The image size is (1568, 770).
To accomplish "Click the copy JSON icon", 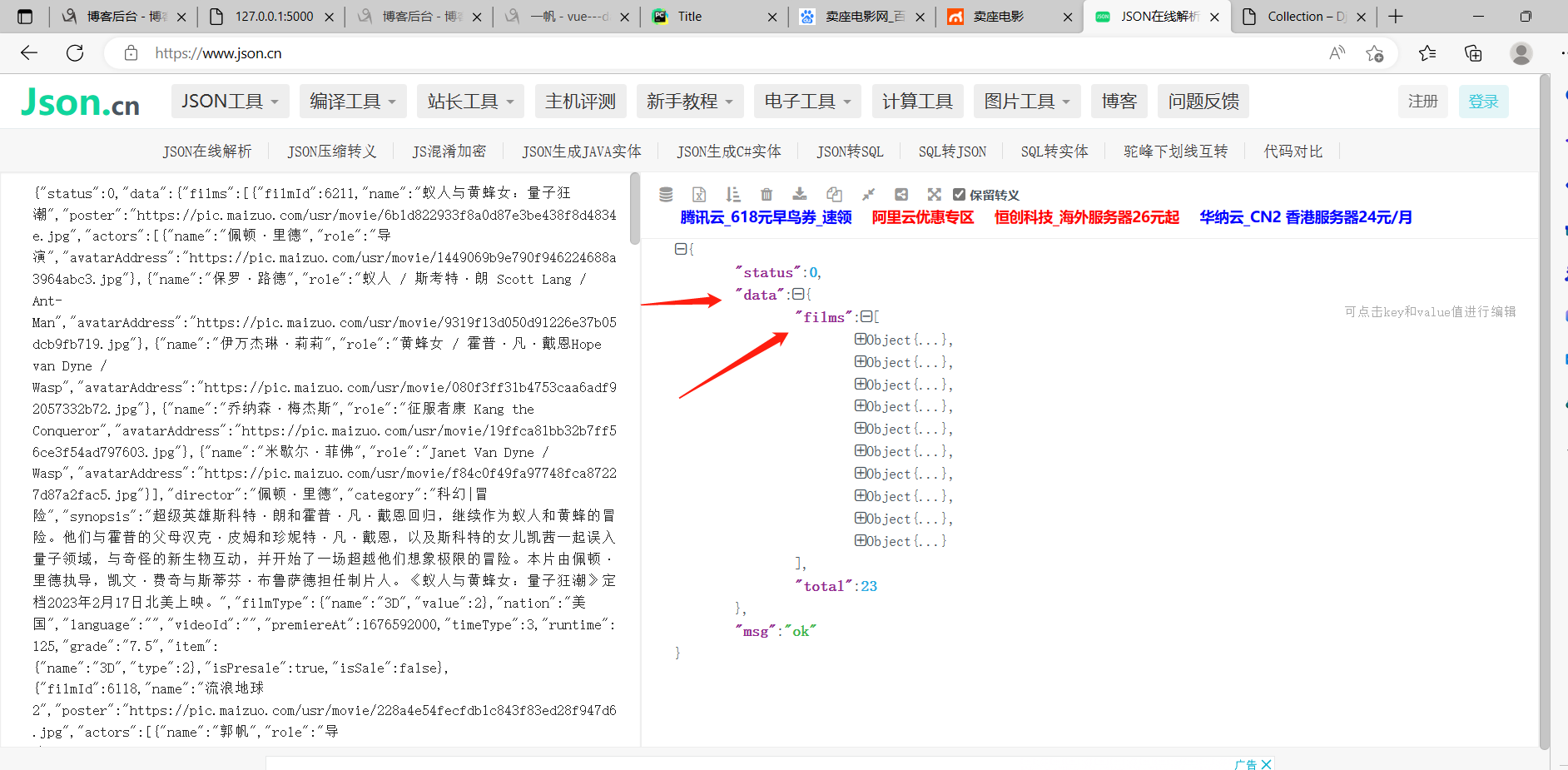I will pyautogui.click(x=834, y=194).
